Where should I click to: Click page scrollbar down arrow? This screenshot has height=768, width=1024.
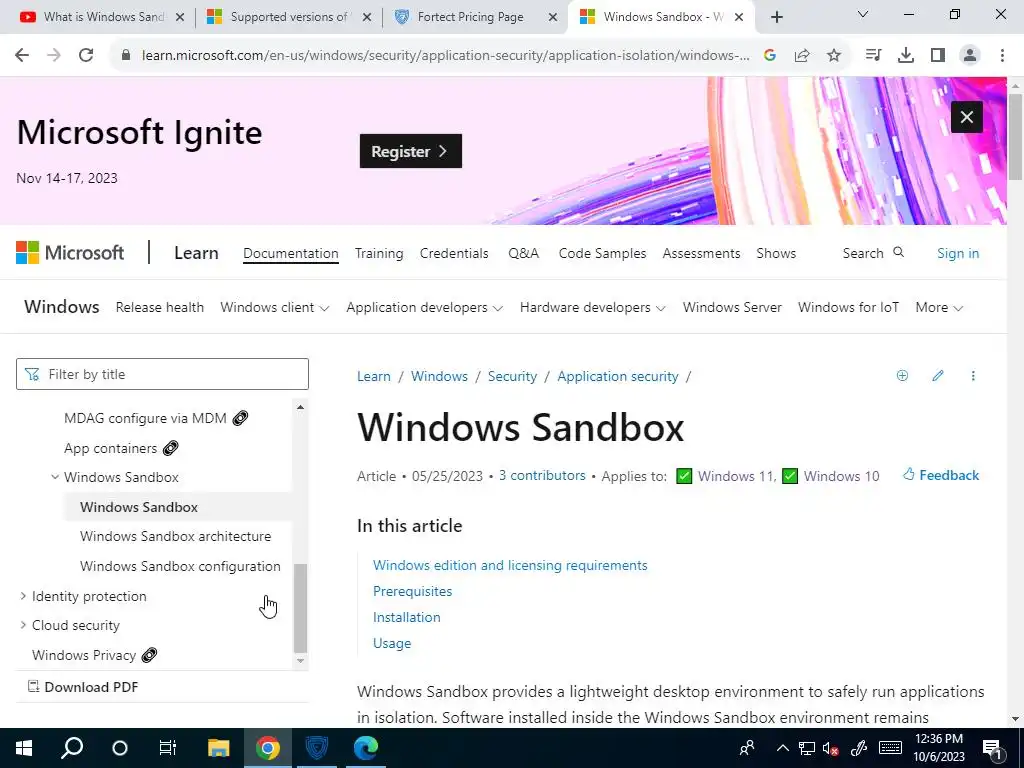pos(1015,719)
